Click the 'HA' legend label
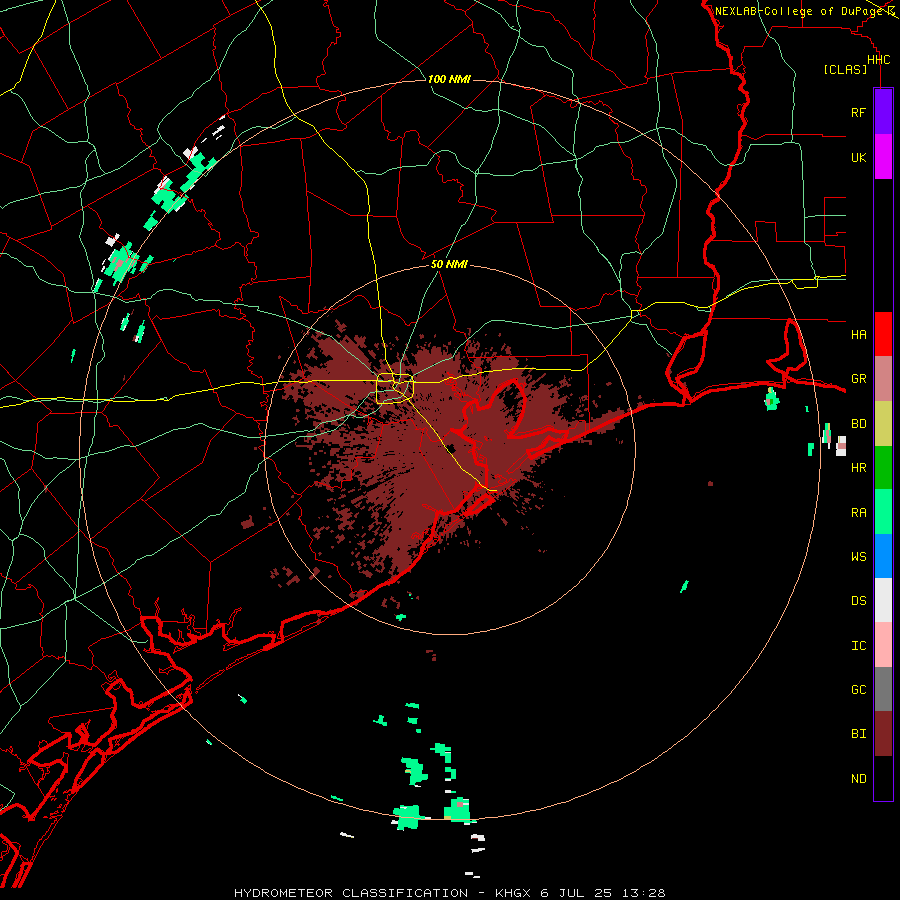This screenshot has height=900, width=900. [x=858, y=335]
